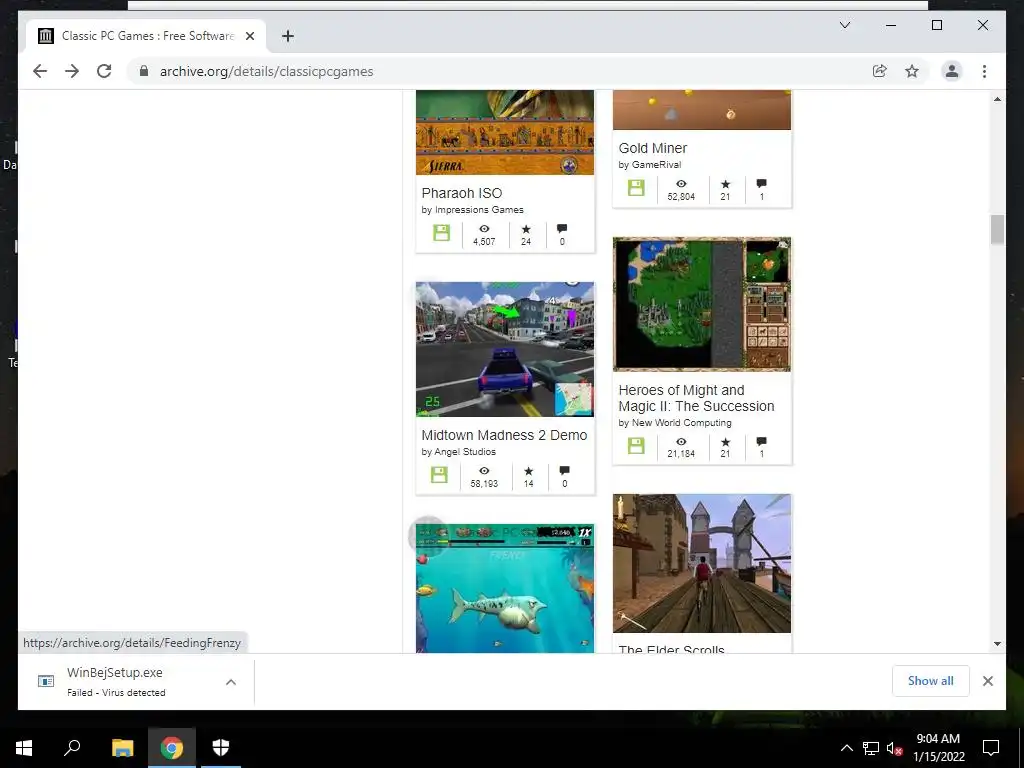Open the notification action center
1024x768 pixels.
coord(991,748)
